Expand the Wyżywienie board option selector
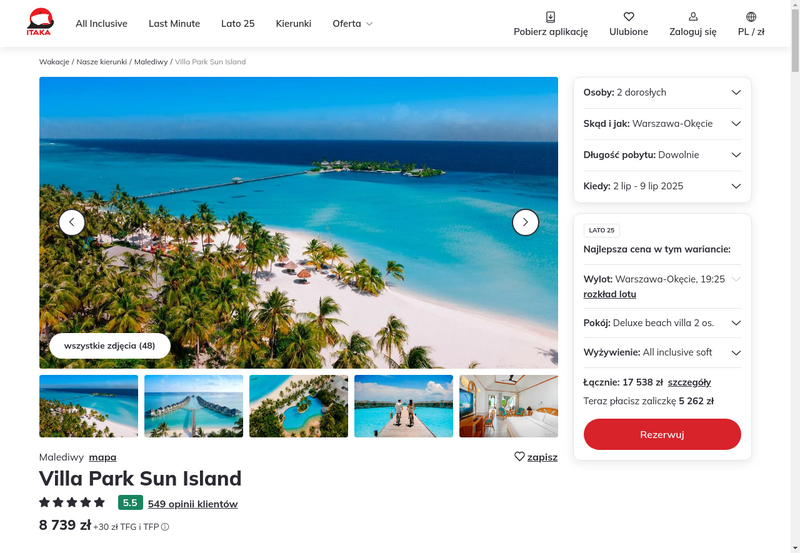The height and width of the screenshot is (553, 800). tap(662, 353)
